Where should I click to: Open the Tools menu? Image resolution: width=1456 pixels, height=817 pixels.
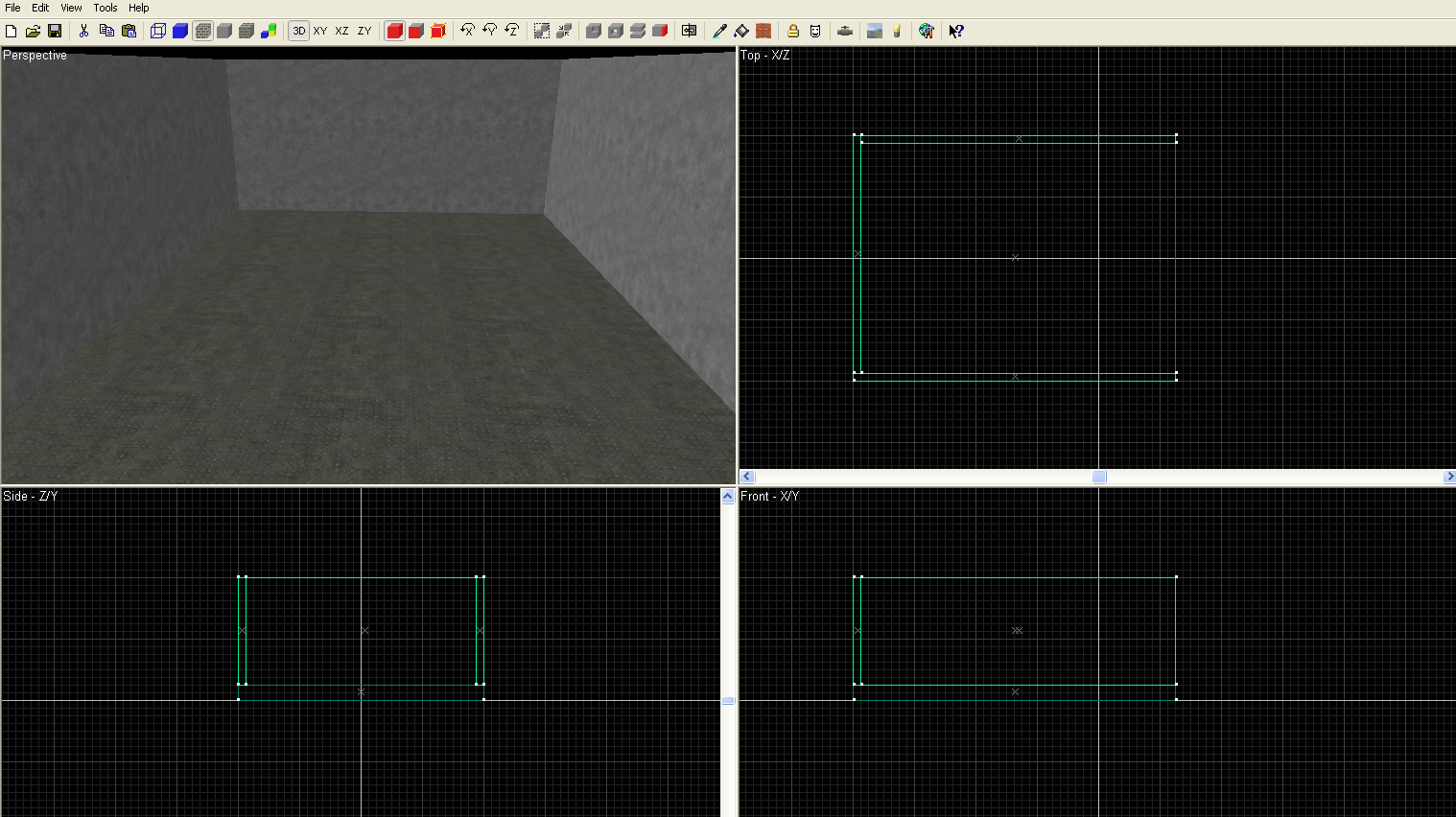coord(106,8)
